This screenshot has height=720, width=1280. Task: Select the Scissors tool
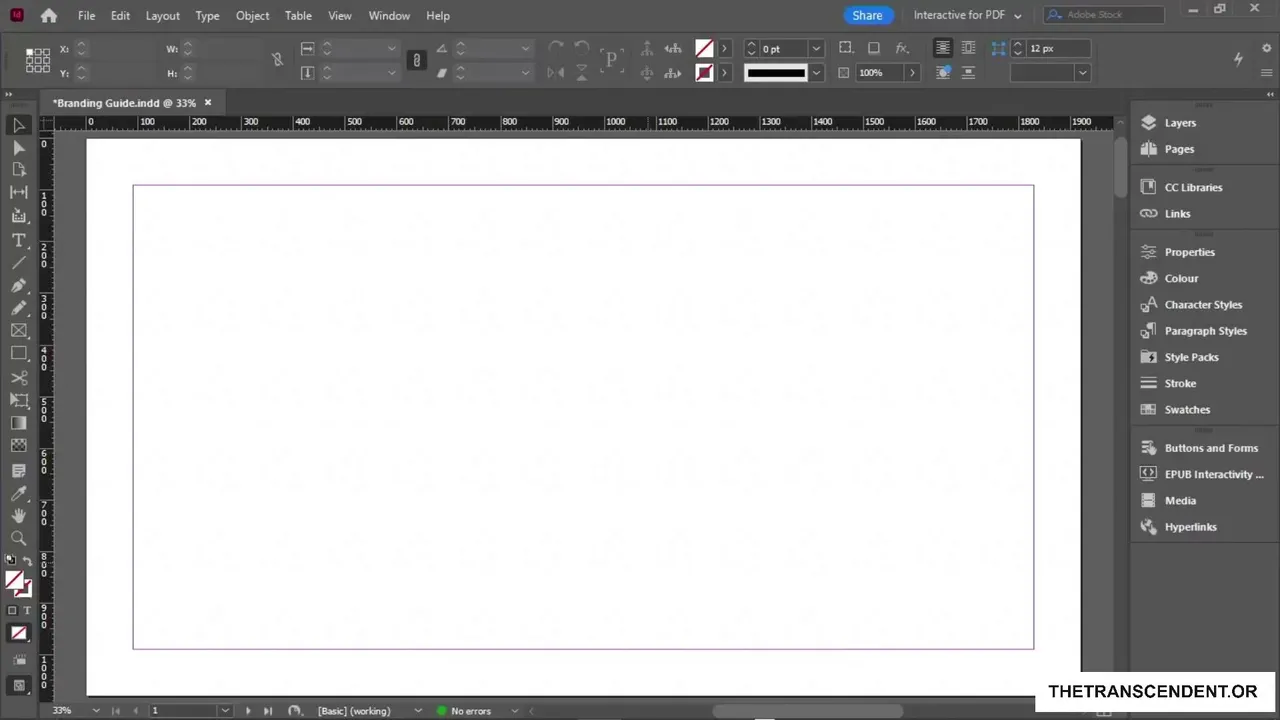(x=18, y=377)
